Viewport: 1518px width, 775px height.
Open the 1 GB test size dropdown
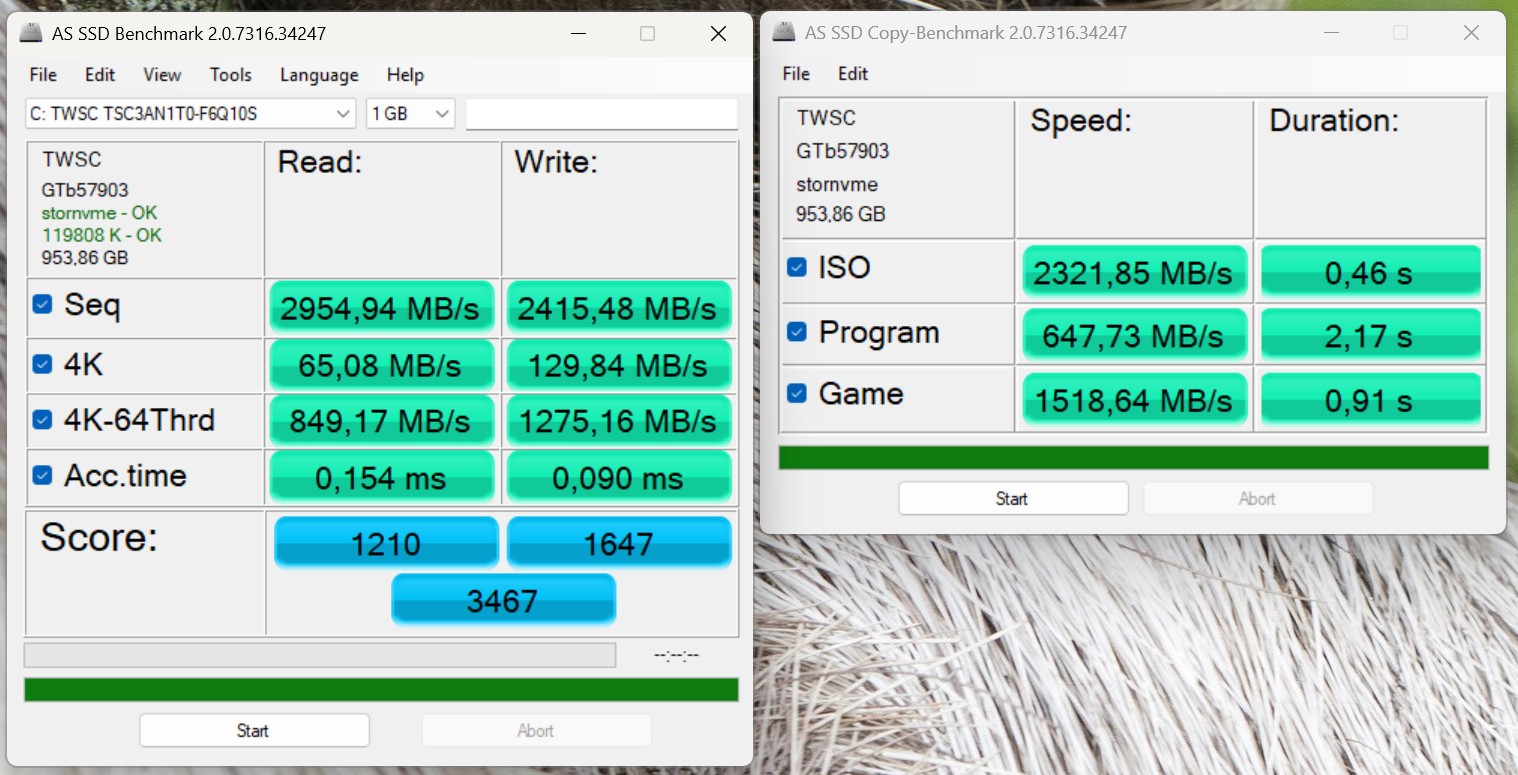[x=411, y=114]
